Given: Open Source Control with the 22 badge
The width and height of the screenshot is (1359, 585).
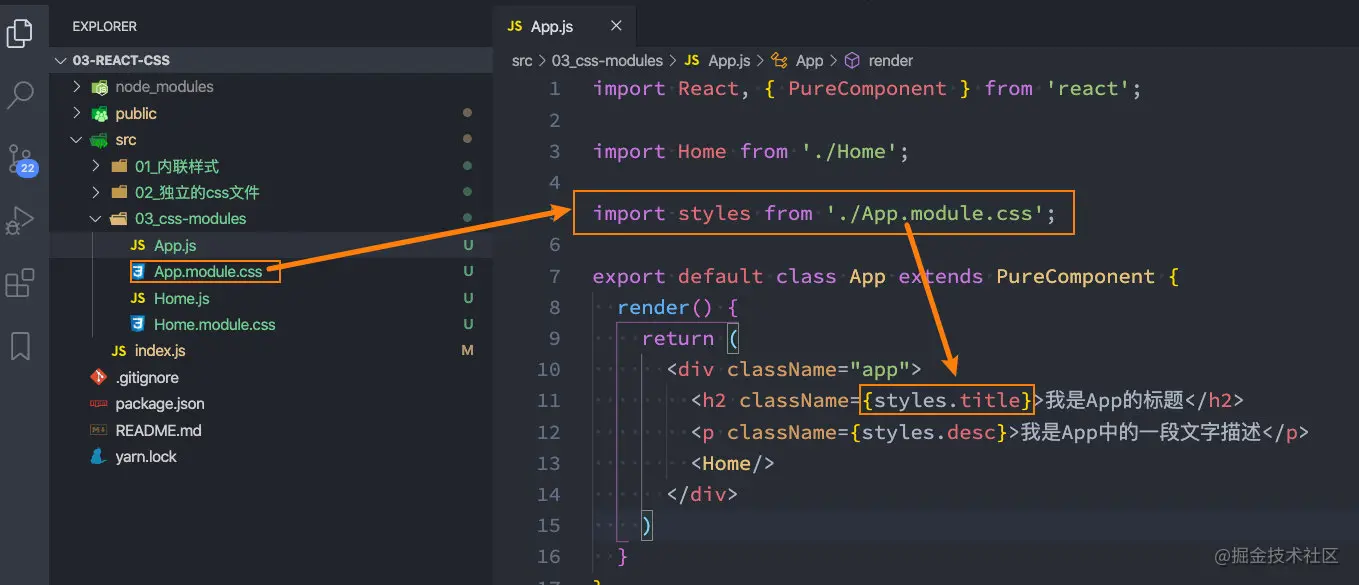Looking at the screenshot, I should [x=21, y=160].
